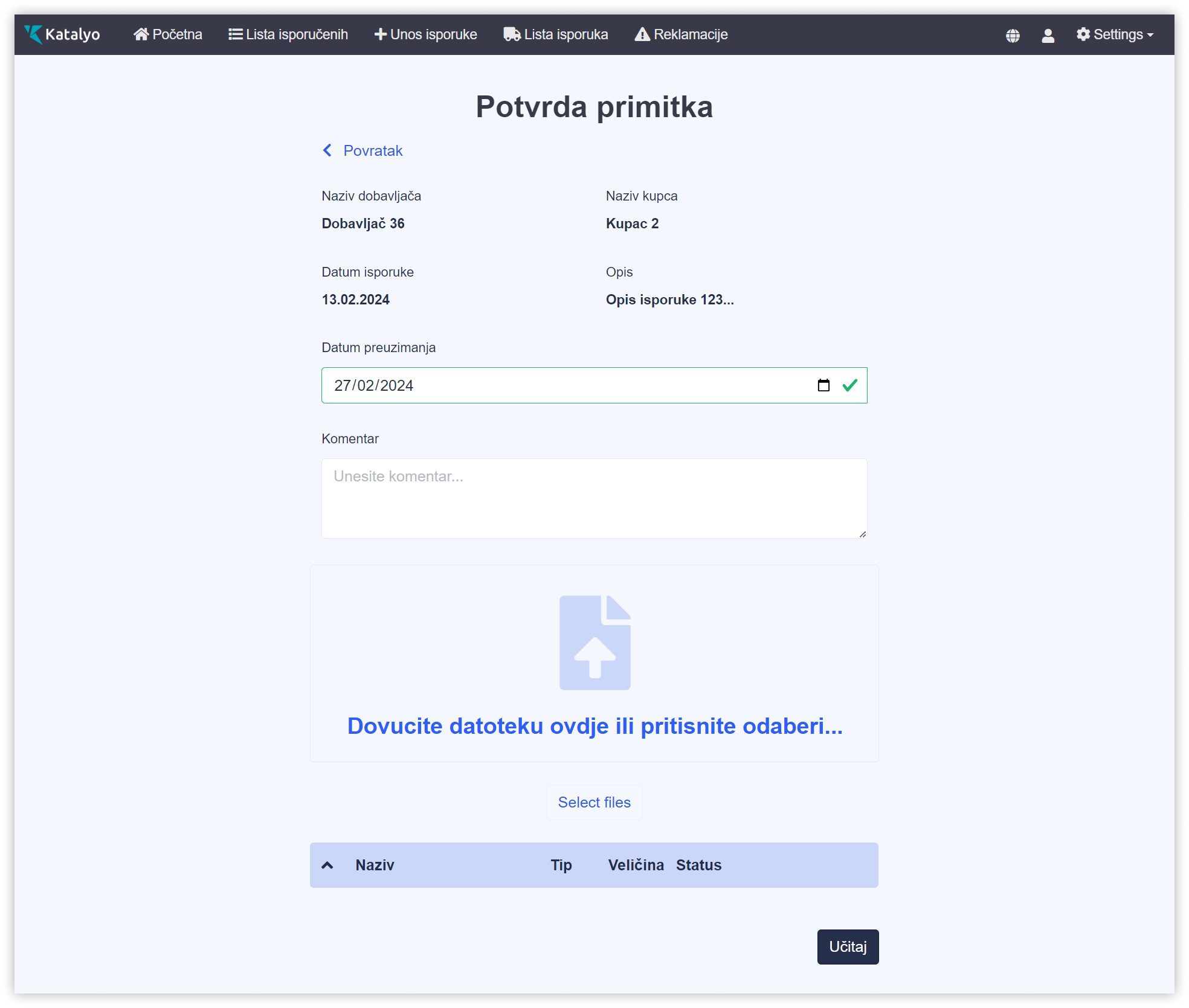Click the back chevron icon beside Povratak
The height and width of the screenshot is (1008, 1189).
tap(327, 150)
